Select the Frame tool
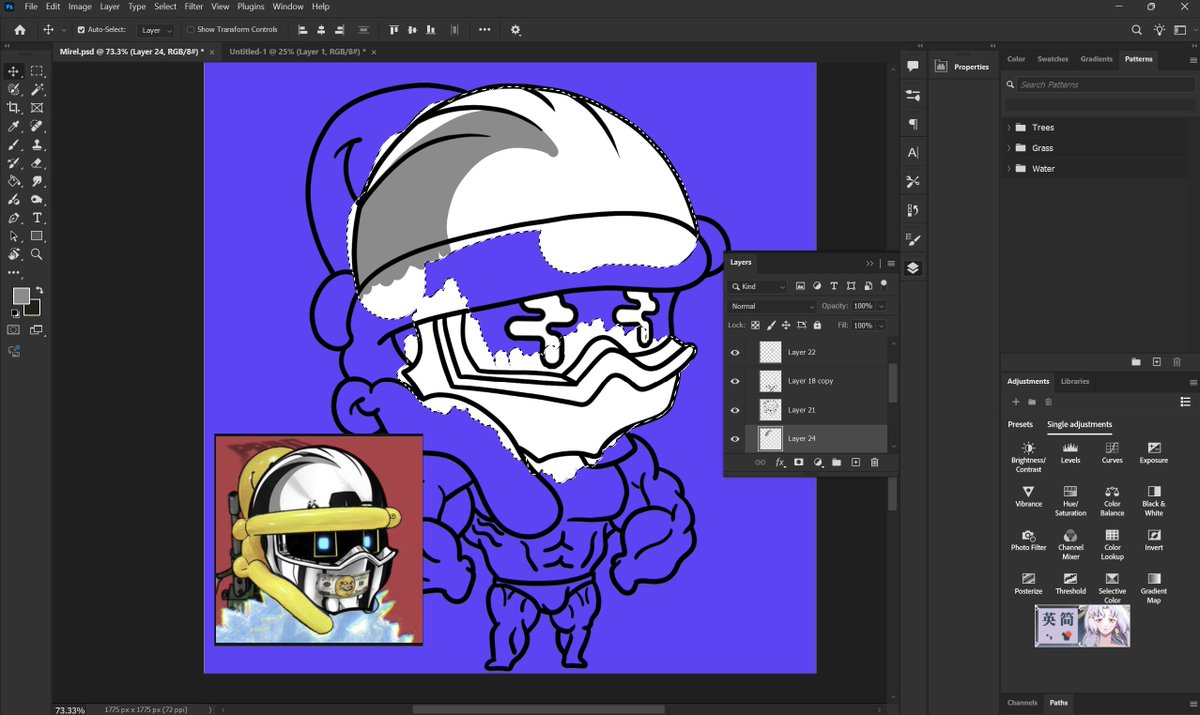1200x715 pixels. click(37, 107)
